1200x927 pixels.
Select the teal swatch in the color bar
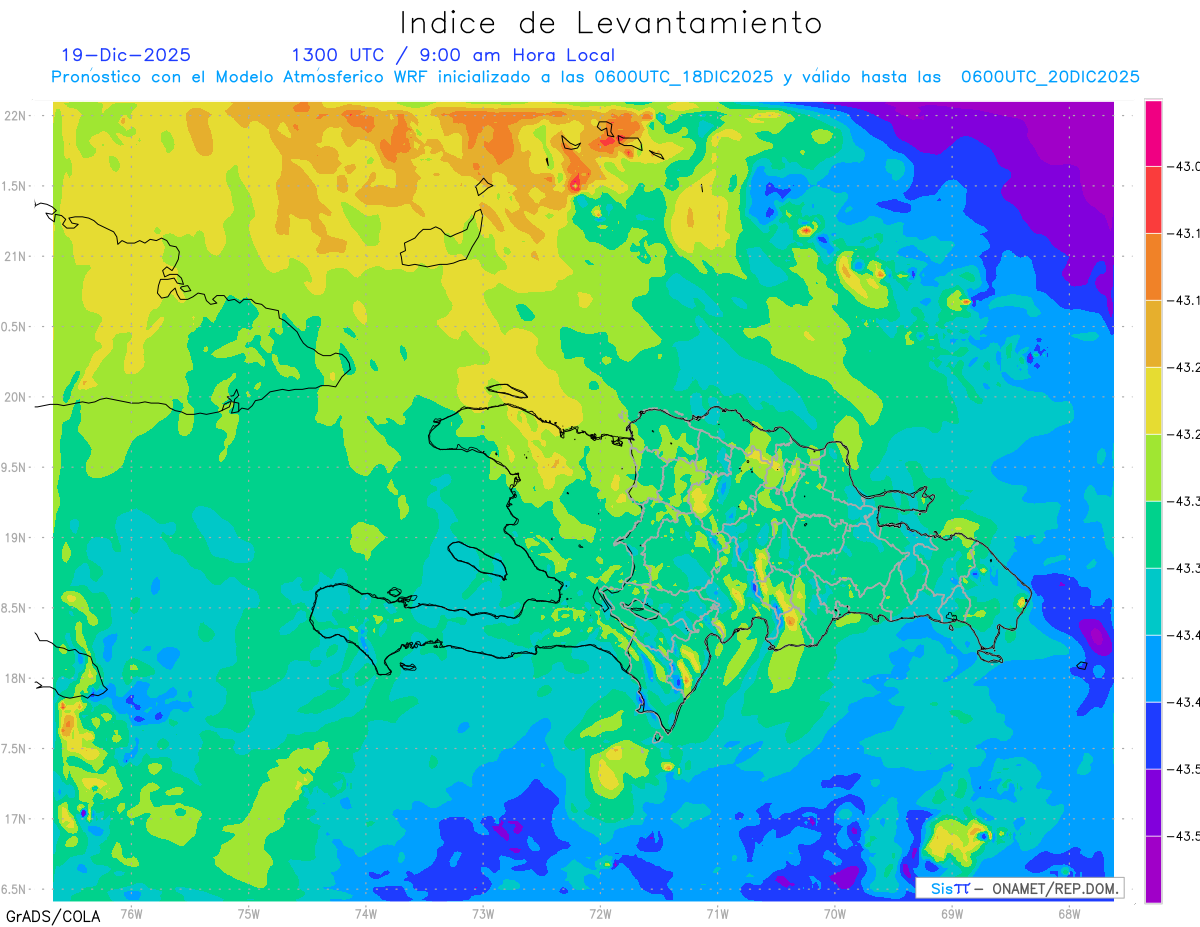click(1153, 602)
